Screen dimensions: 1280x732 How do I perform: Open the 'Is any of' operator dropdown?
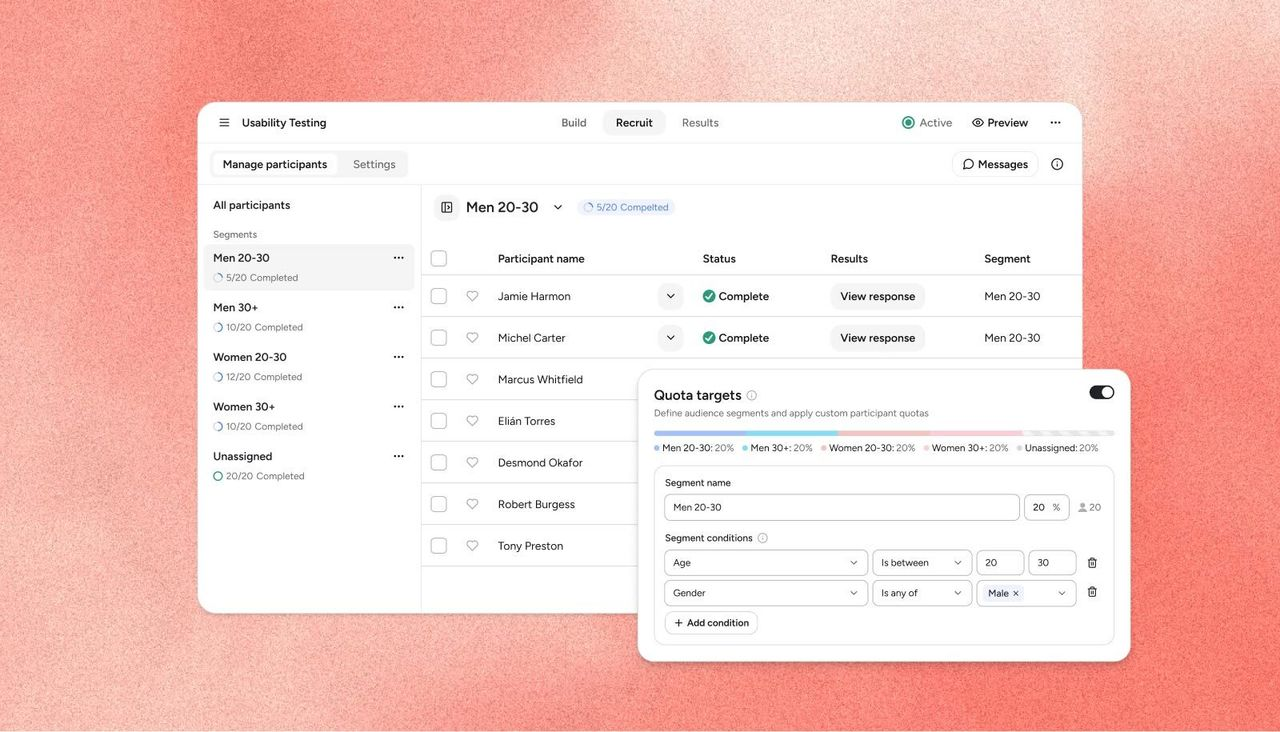point(922,593)
